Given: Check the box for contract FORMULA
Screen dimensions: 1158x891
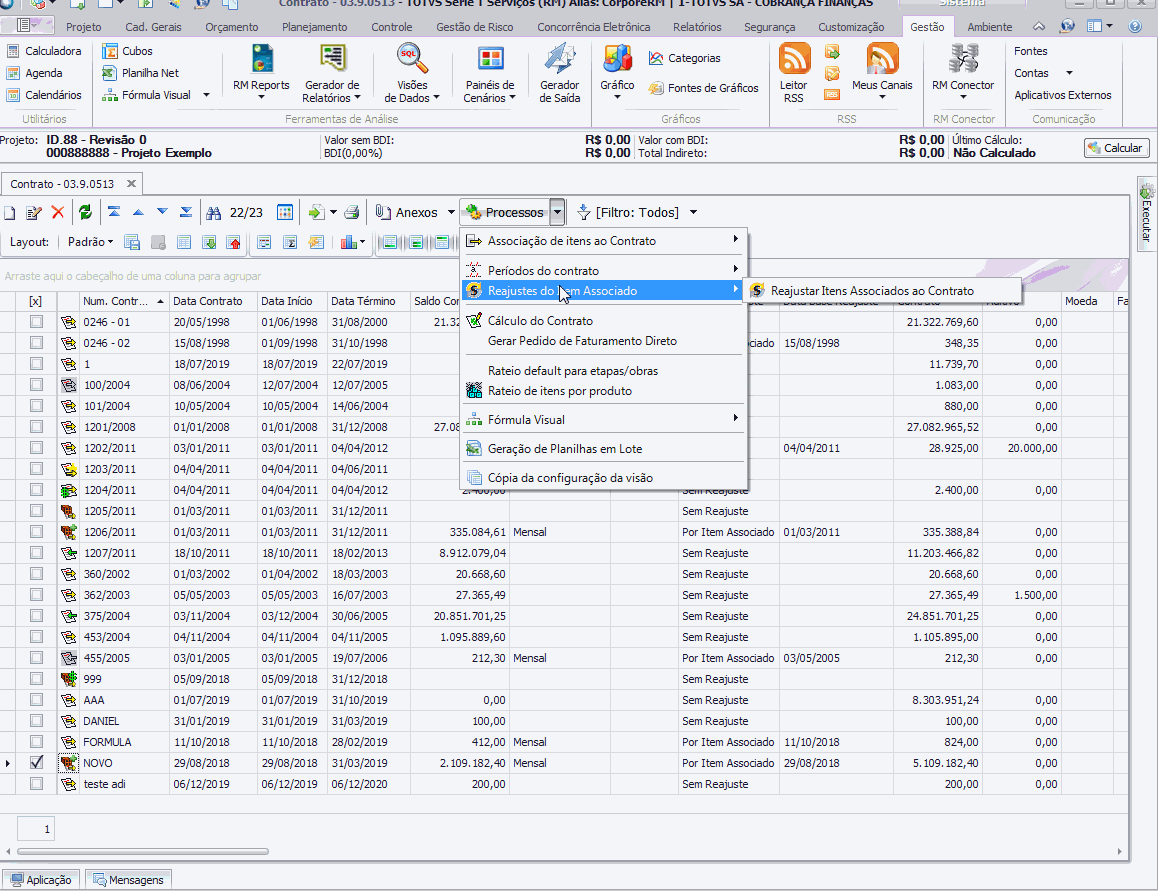Looking at the screenshot, I should (x=36, y=742).
